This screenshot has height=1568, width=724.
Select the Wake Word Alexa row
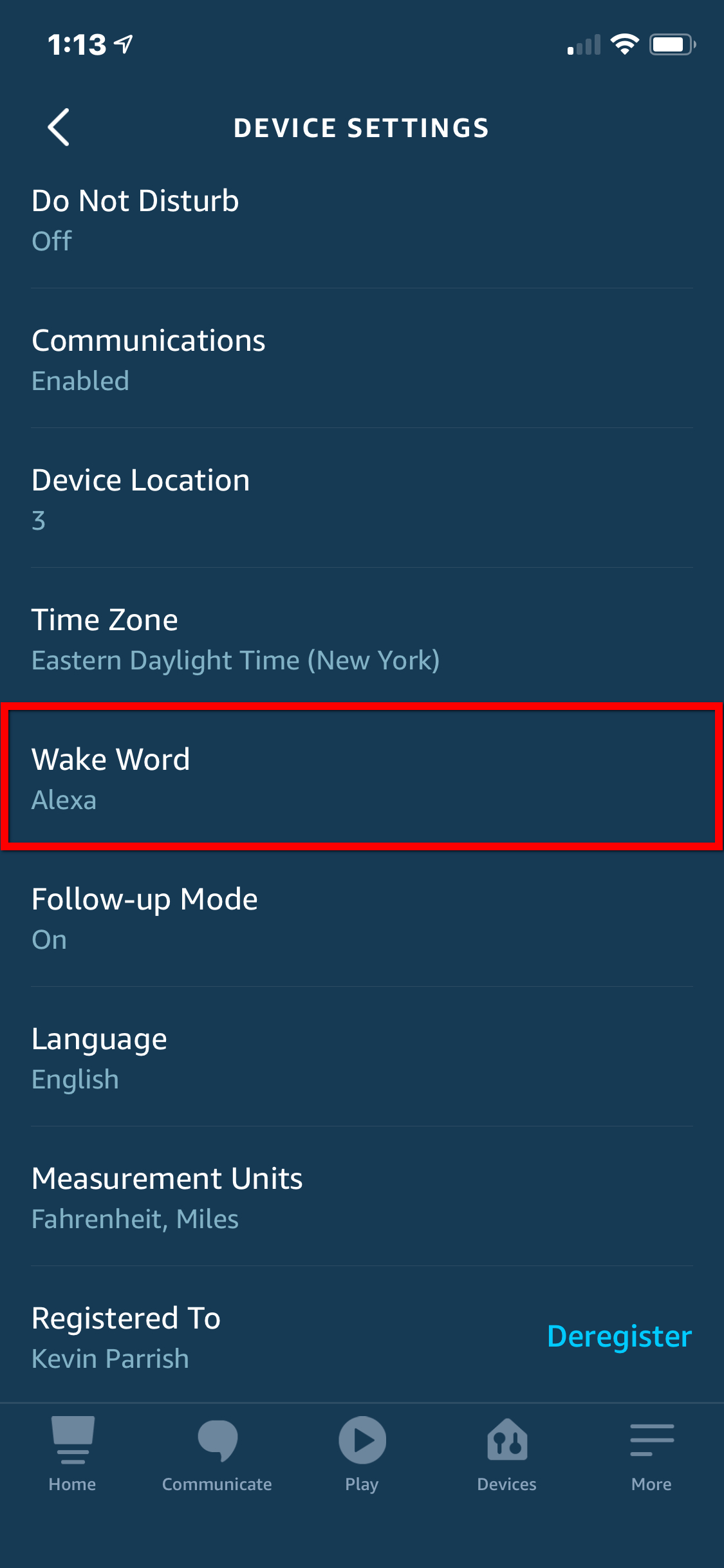(x=362, y=778)
